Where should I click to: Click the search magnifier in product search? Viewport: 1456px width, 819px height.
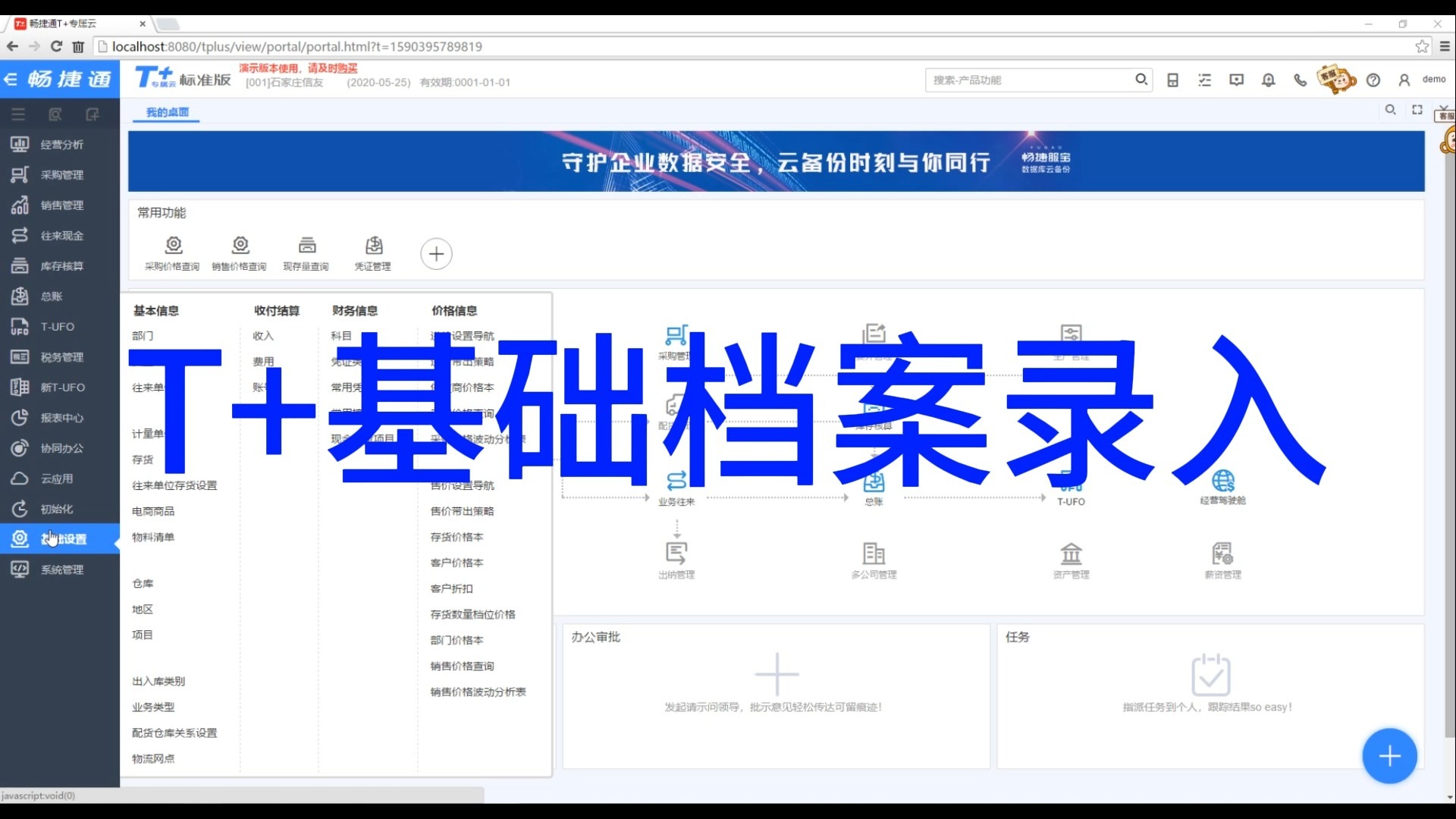1141,80
